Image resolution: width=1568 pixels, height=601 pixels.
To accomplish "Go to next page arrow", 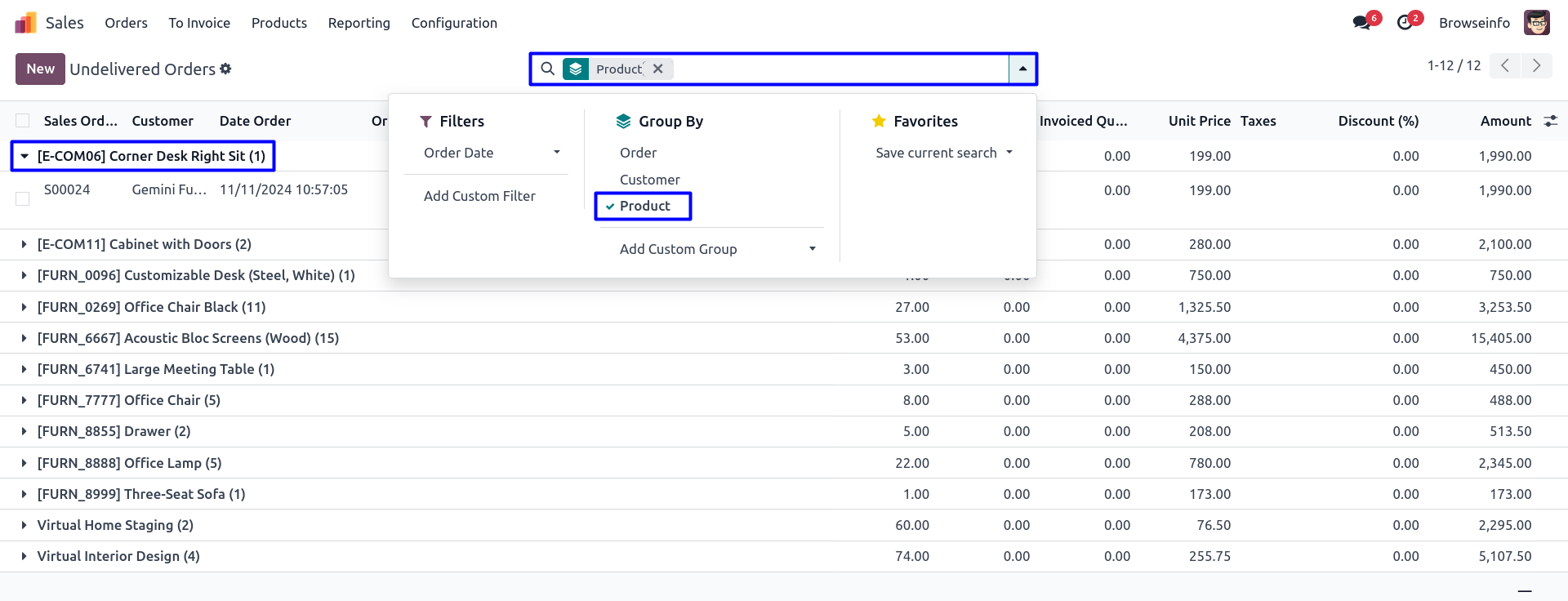I will coord(1536,66).
